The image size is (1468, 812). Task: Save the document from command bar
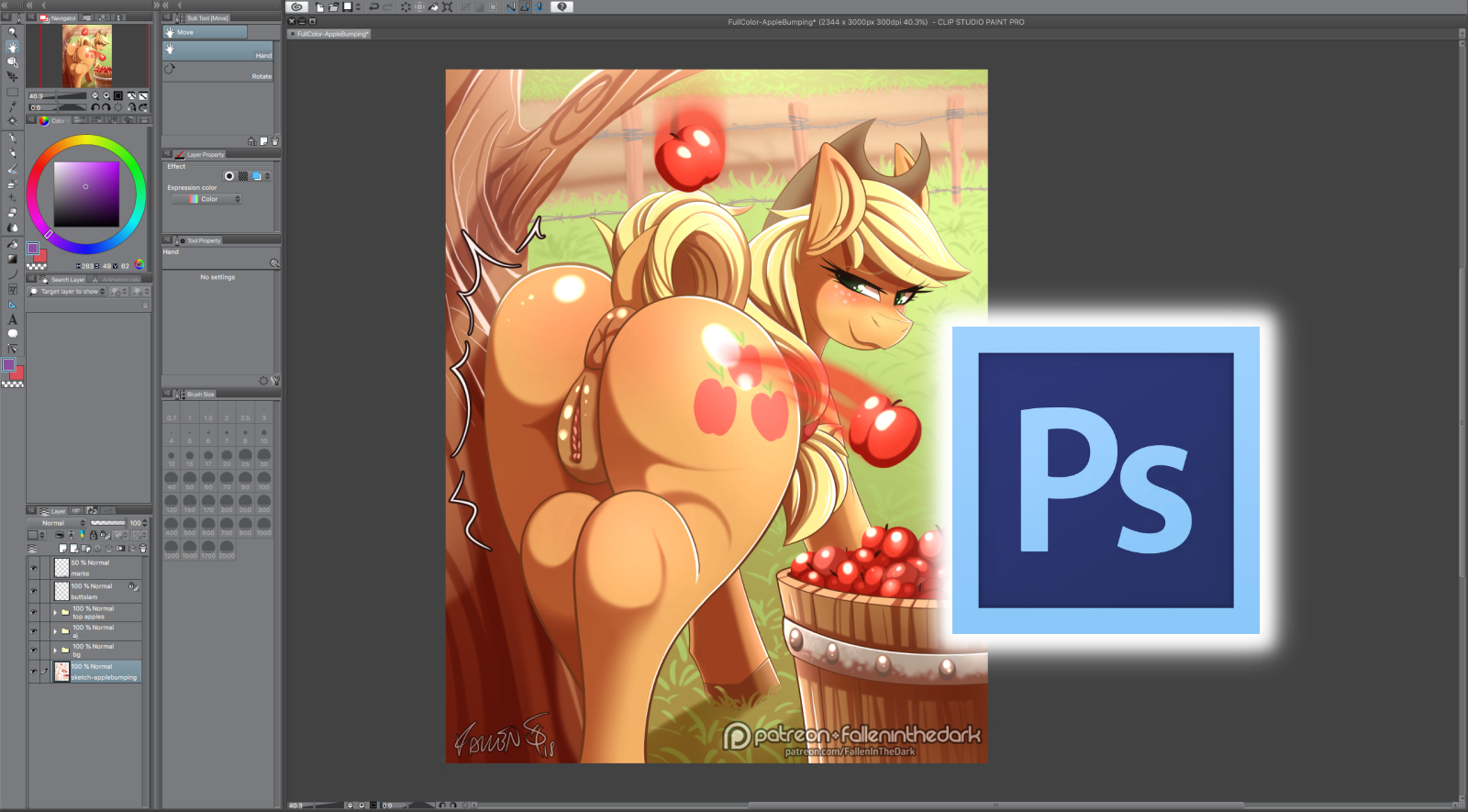tap(348, 6)
